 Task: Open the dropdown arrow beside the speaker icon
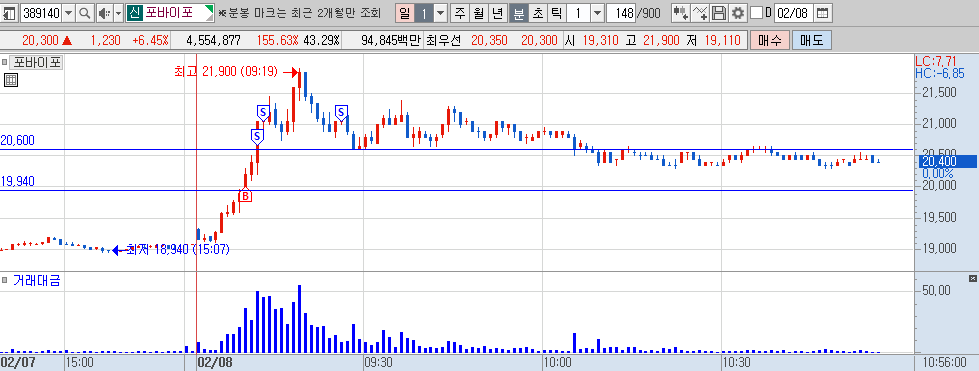pos(119,12)
